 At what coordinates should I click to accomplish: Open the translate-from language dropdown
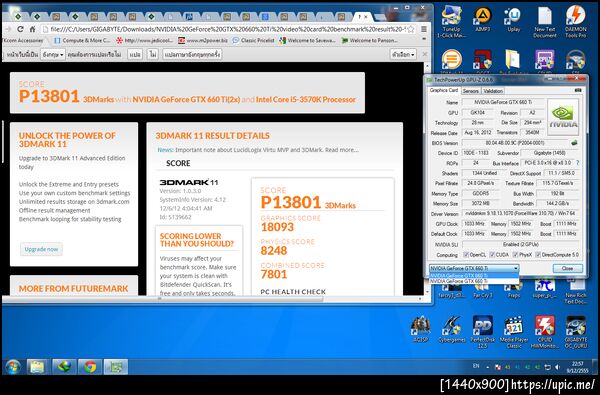point(53,55)
